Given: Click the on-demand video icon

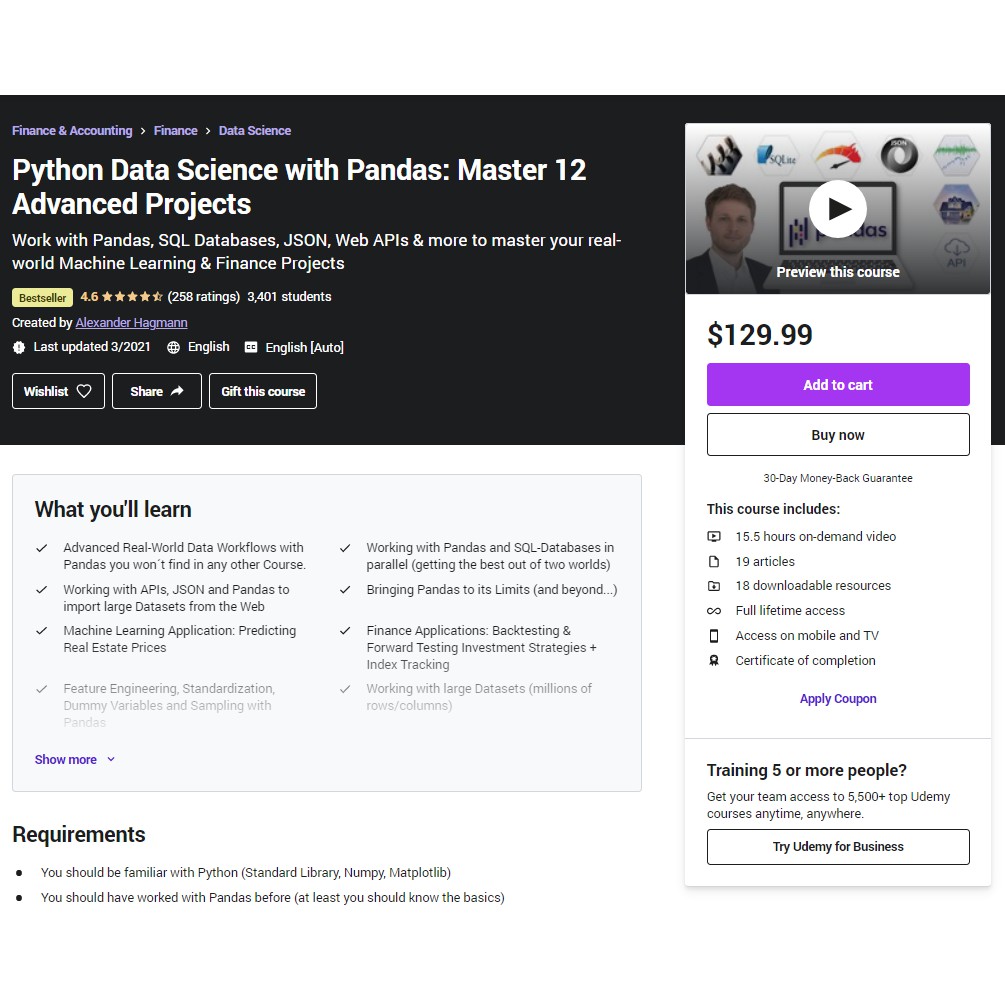Looking at the screenshot, I should pos(714,537).
